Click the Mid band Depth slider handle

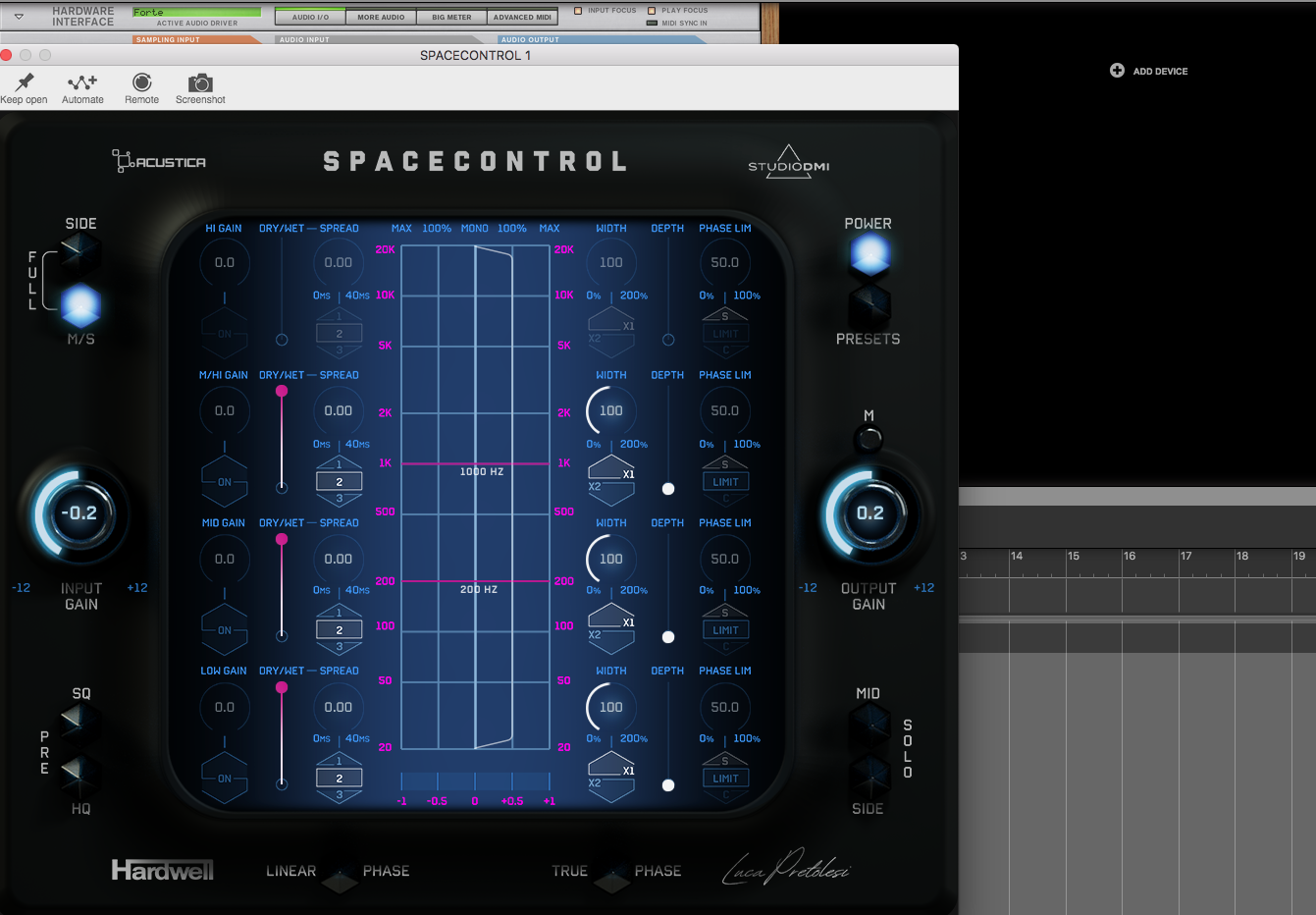[x=668, y=637]
